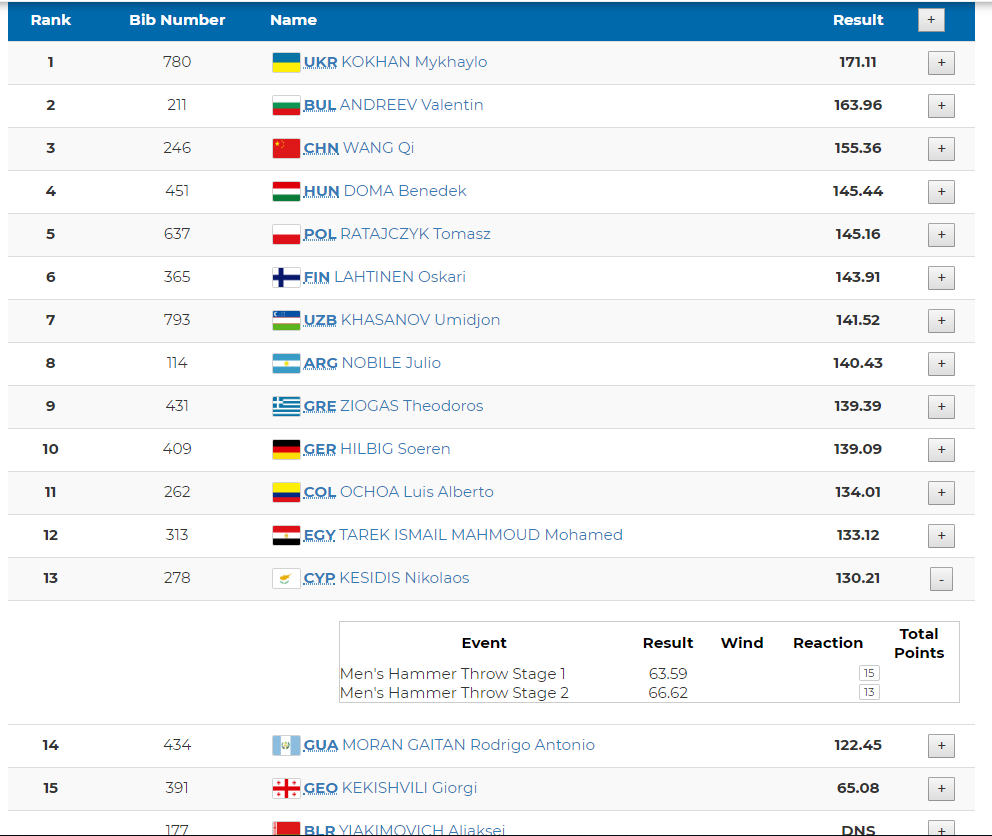This screenshot has height=836, width=992.
Task: Click the Egypt flag beside TAREK ISMAIL
Action: [x=286, y=536]
